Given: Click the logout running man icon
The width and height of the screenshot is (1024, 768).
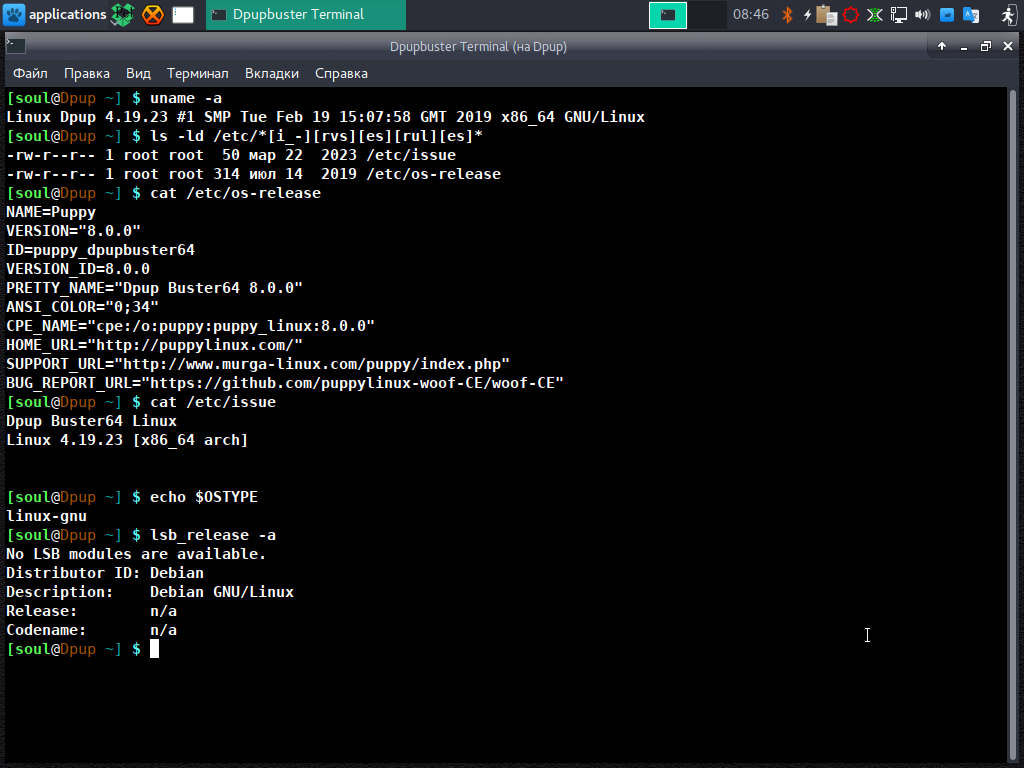Looking at the screenshot, I should [x=1009, y=14].
